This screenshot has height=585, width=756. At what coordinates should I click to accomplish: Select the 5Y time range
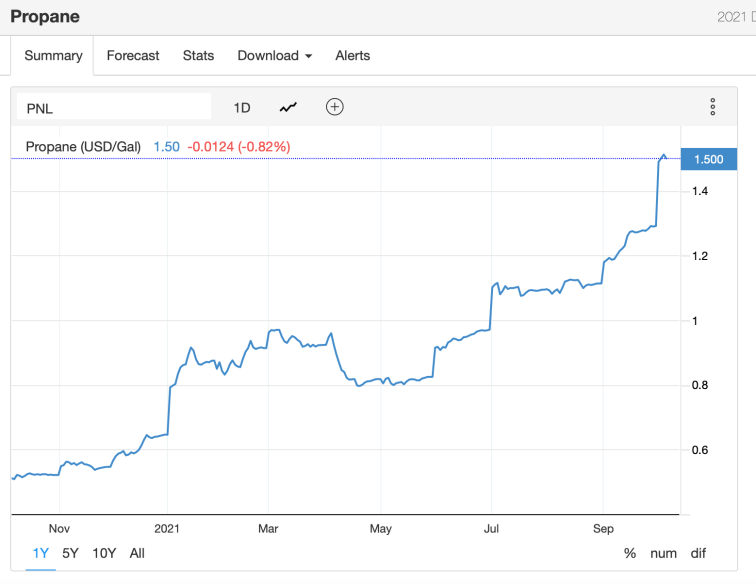coord(70,553)
